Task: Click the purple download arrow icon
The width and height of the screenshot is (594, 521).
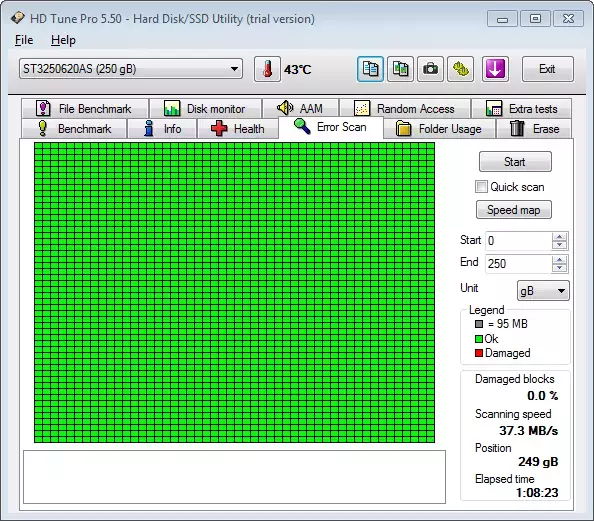Action: pos(495,69)
